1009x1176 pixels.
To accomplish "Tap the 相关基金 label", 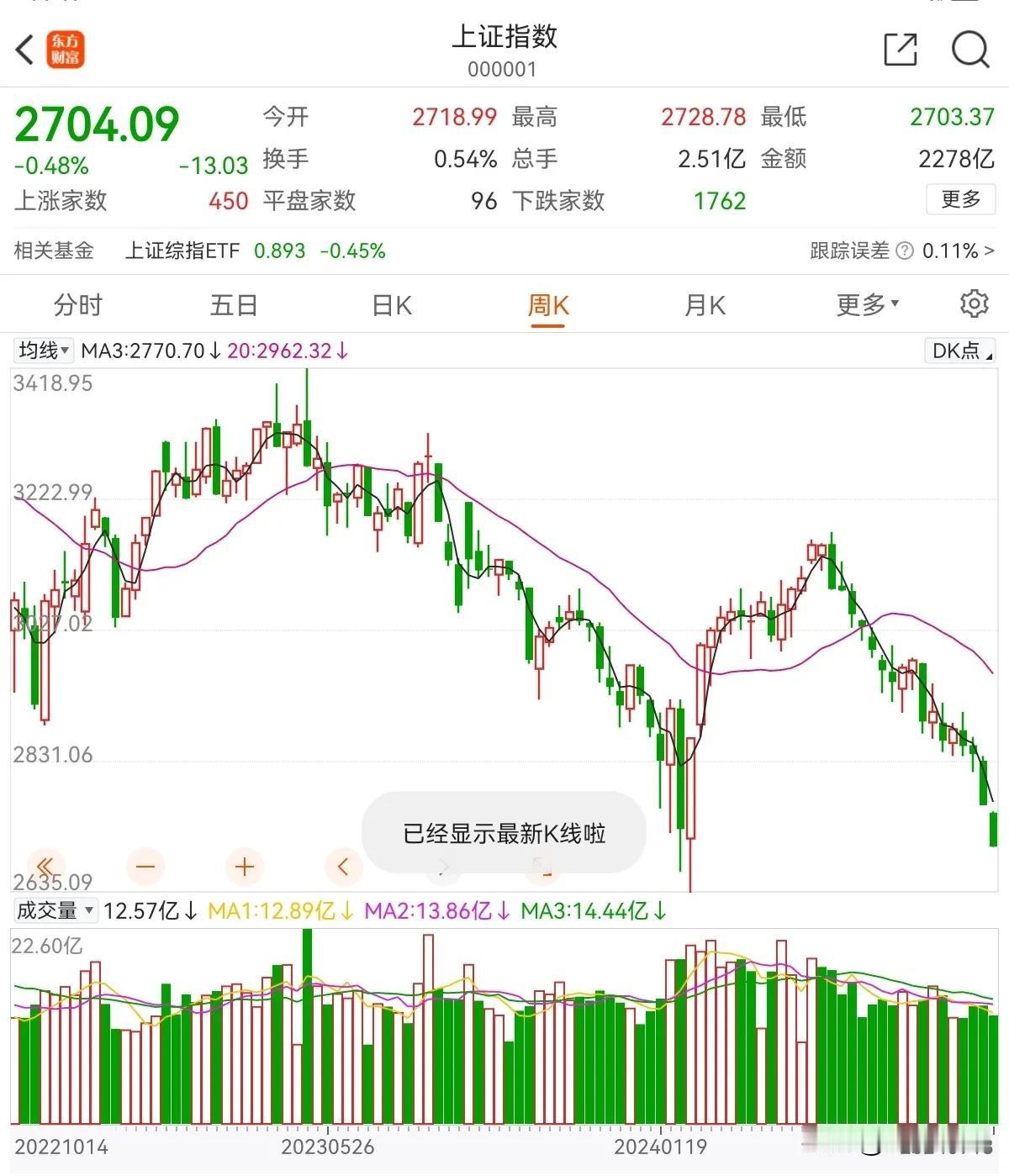I will tap(54, 250).
